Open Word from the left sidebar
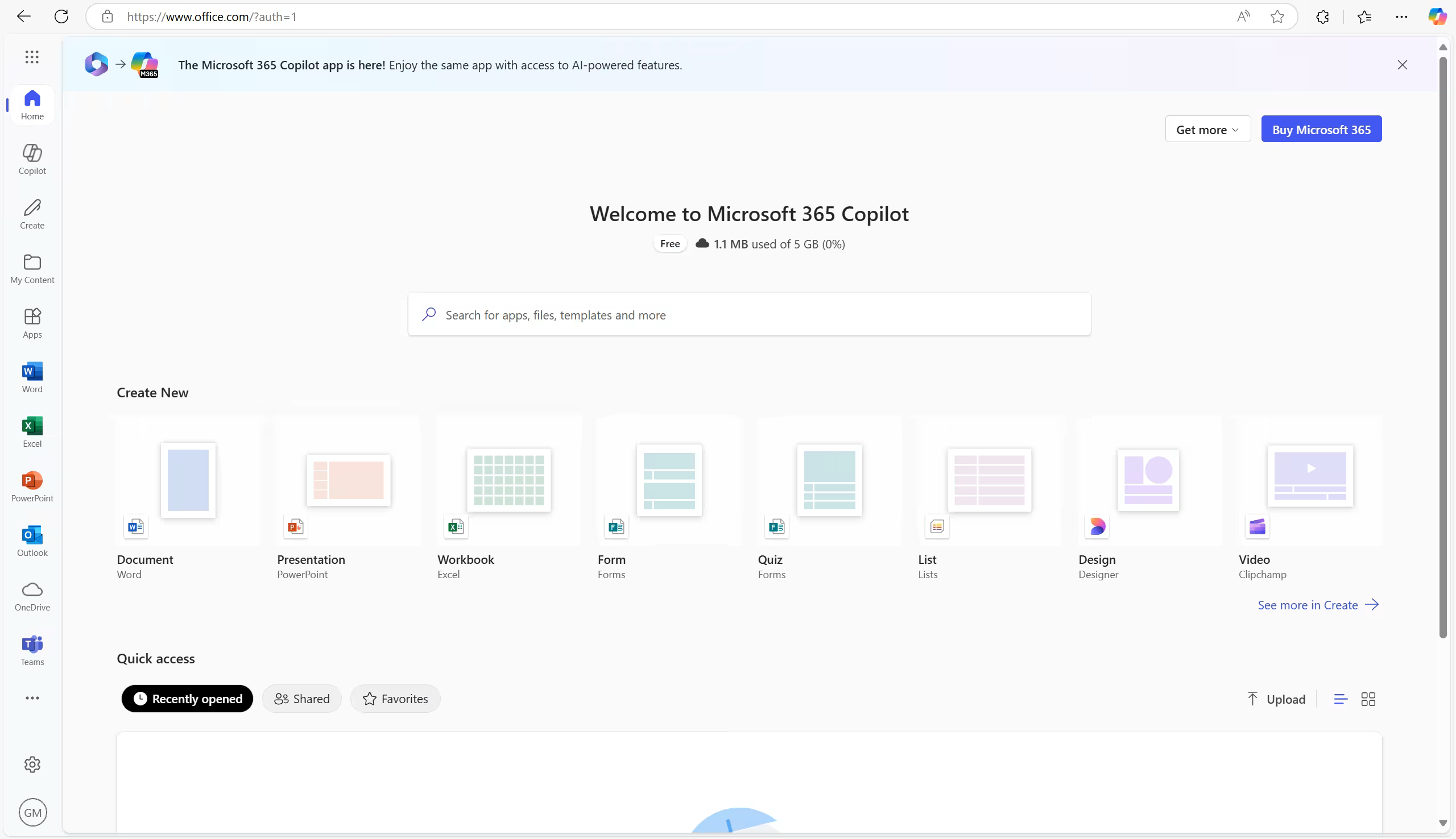This screenshot has height=839, width=1456. [32, 377]
